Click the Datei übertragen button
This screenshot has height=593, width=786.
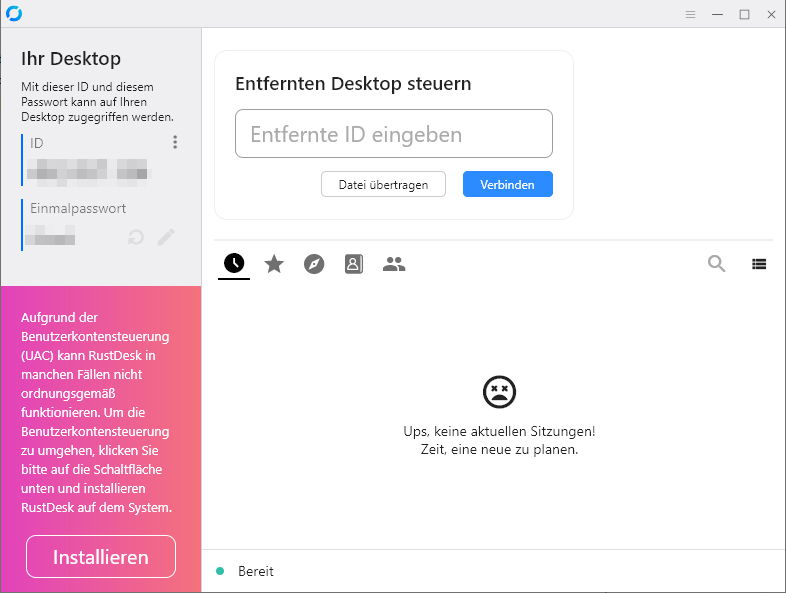[383, 184]
